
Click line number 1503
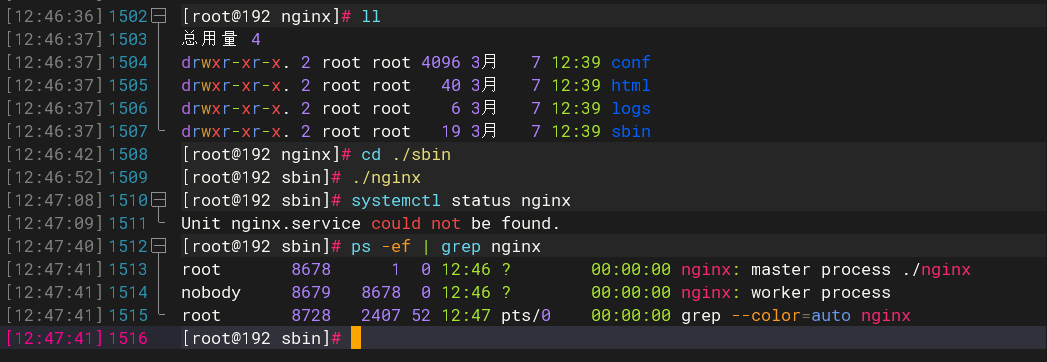pos(128,40)
